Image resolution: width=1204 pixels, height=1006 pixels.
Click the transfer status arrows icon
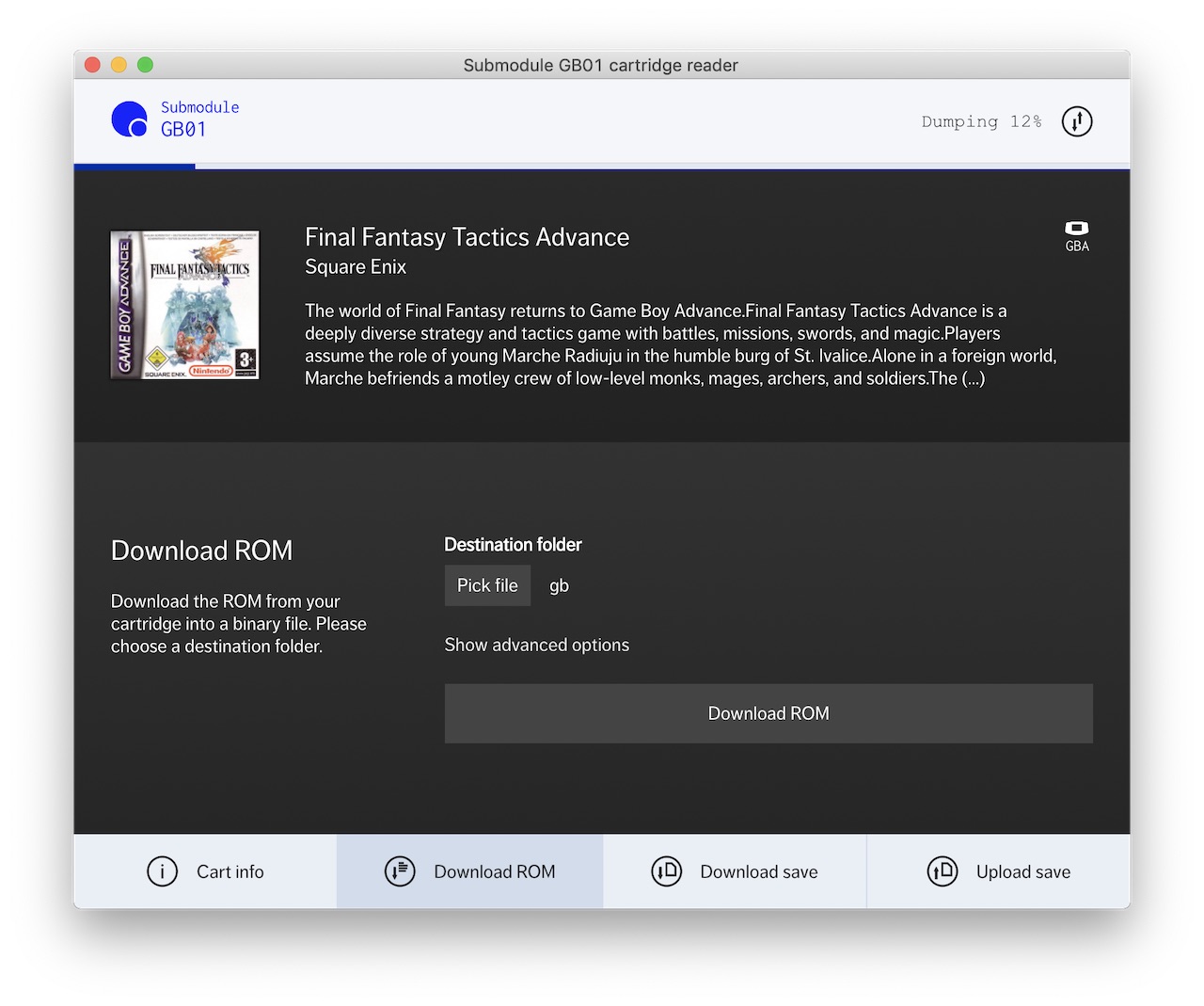(1077, 121)
